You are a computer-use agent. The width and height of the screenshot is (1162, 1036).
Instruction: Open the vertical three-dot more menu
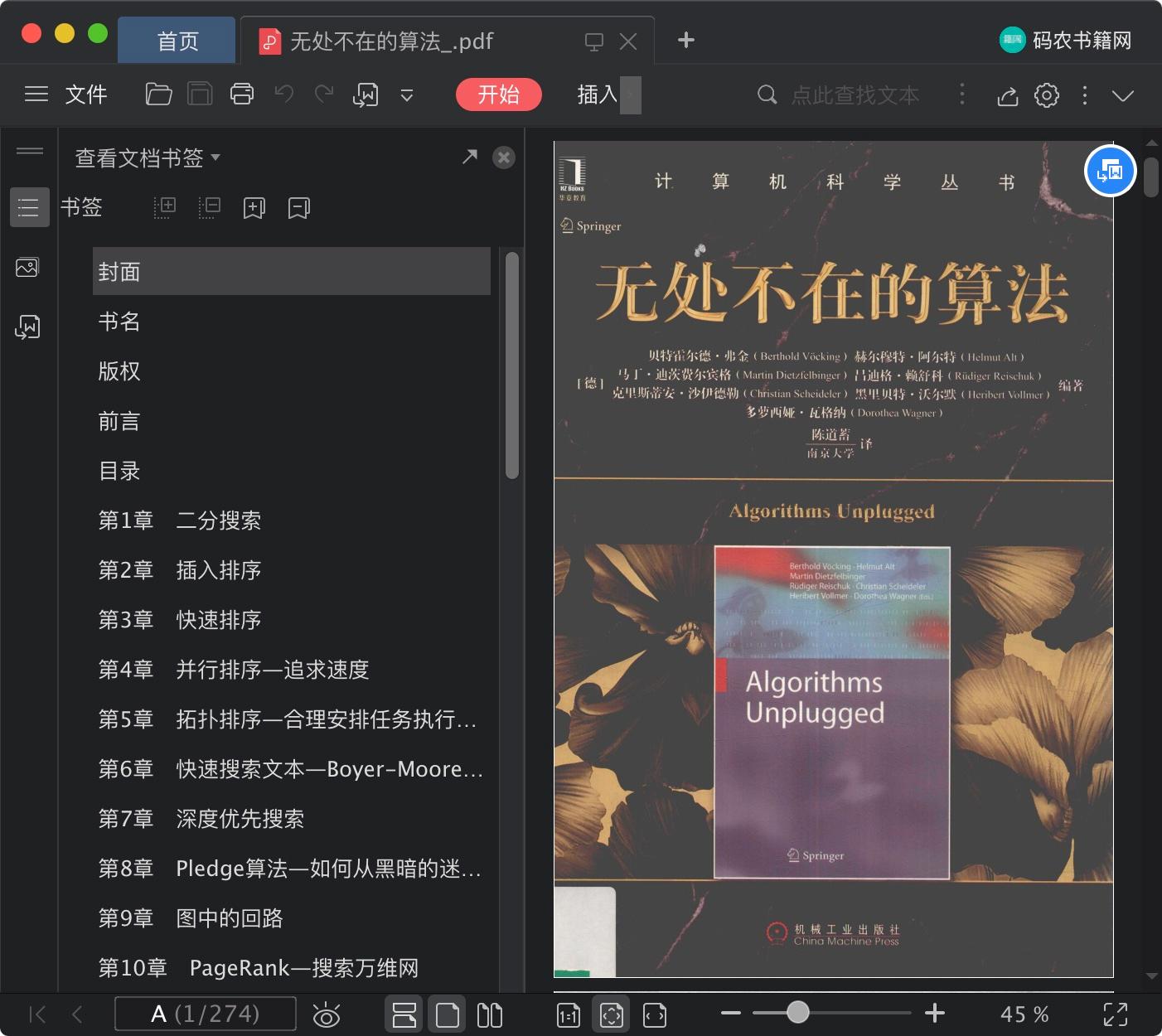1085,95
